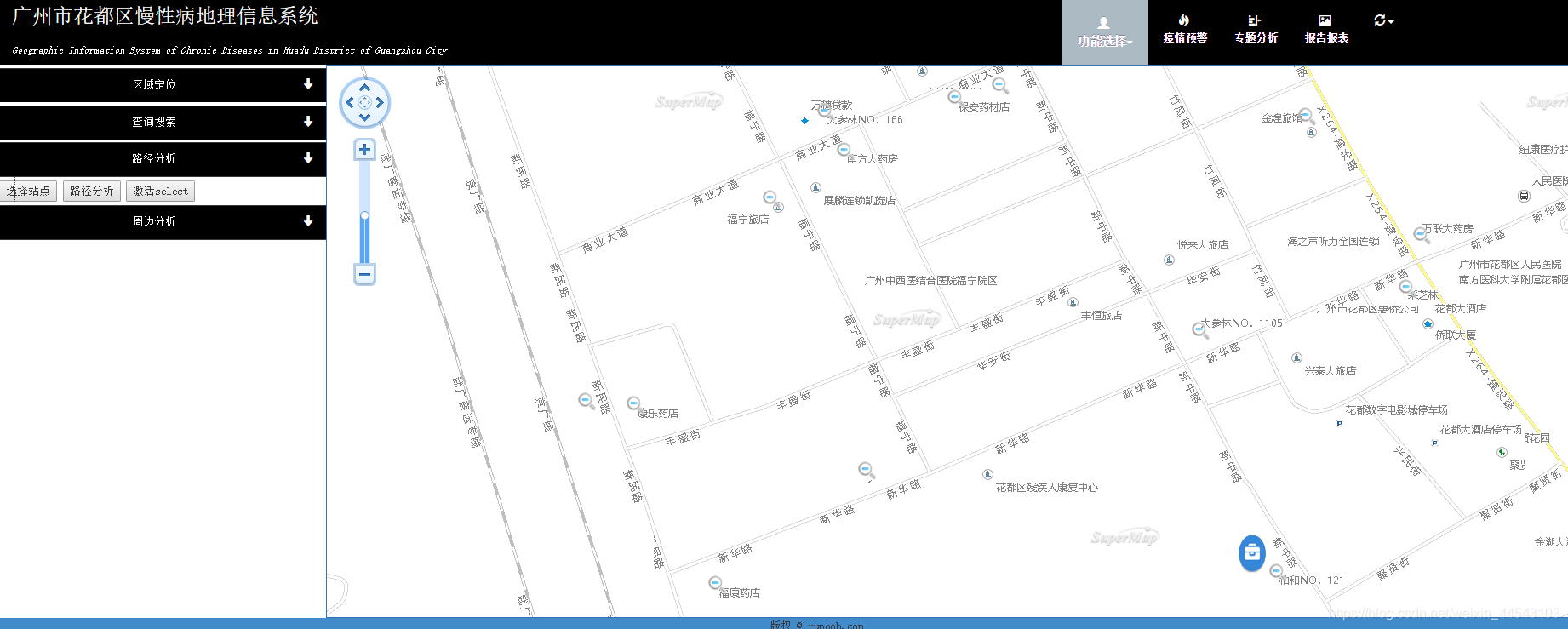Screen dimensions: 1568x629
Task: Open the refresh icon dropdown in top bar
Action: [1383, 20]
